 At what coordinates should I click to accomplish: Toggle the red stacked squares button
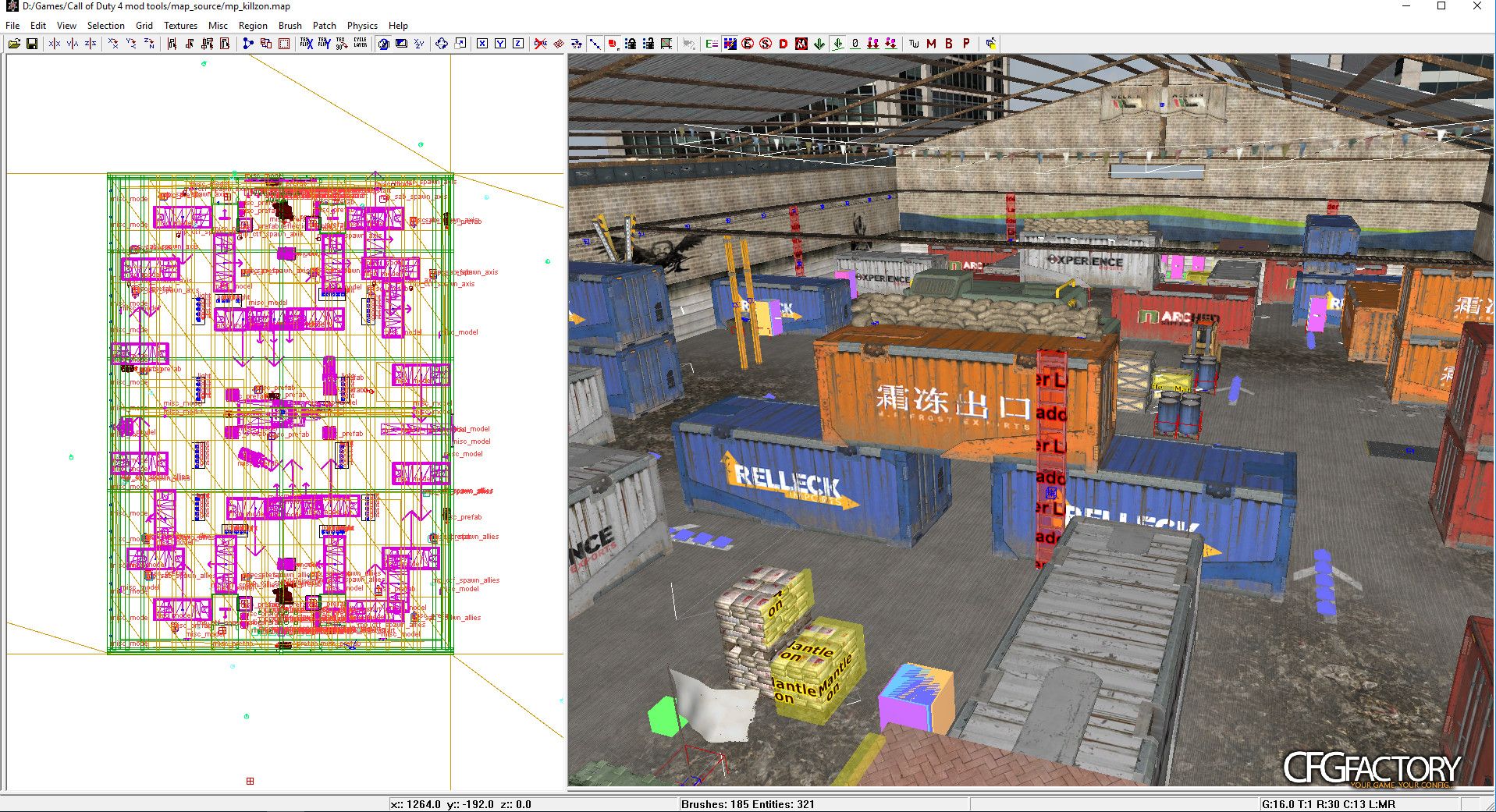613,44
